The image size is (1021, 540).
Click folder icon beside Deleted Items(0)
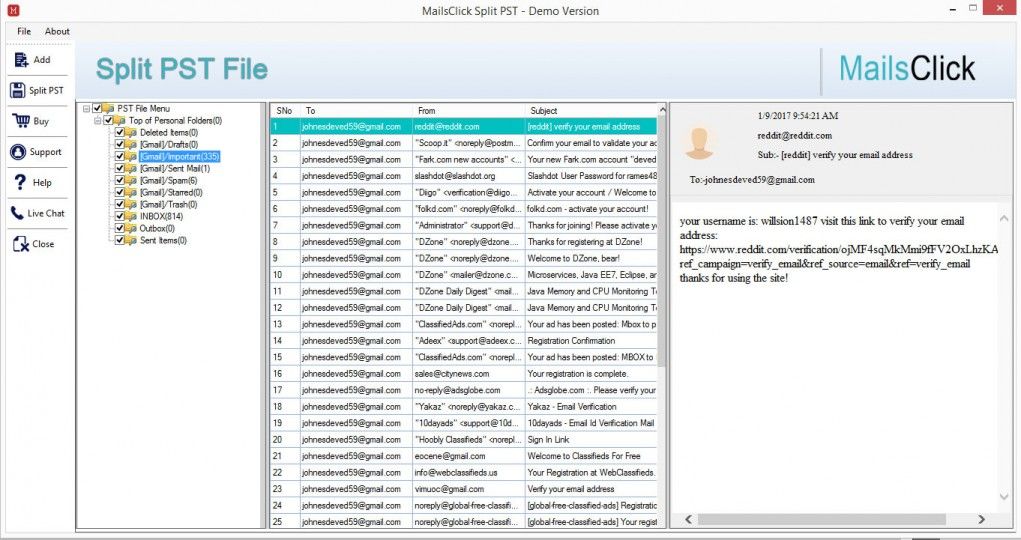coord(131,132)
